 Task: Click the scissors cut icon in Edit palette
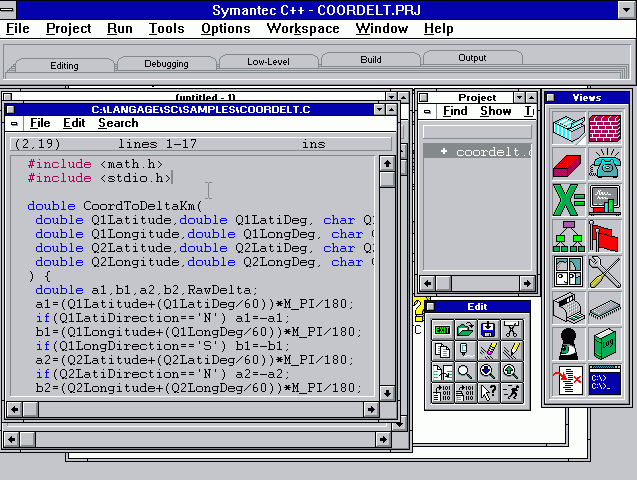click(511, 328)
